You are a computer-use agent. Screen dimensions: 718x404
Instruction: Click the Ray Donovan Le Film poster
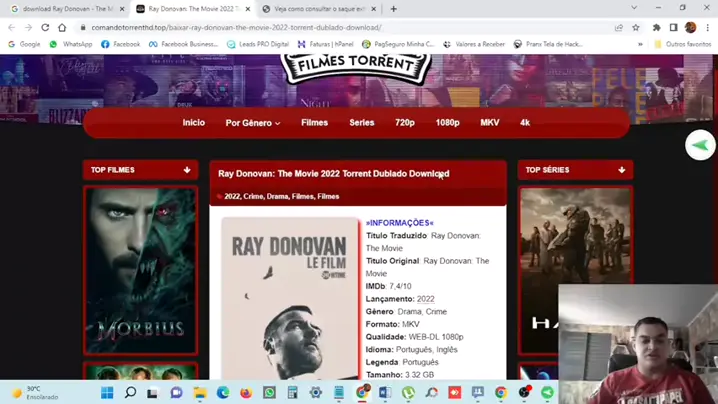tap(290, 299)
